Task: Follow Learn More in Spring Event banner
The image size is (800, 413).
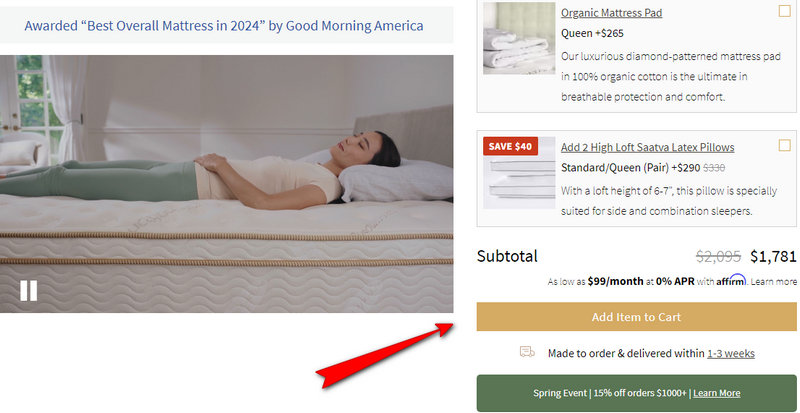Action: [716, 393]
